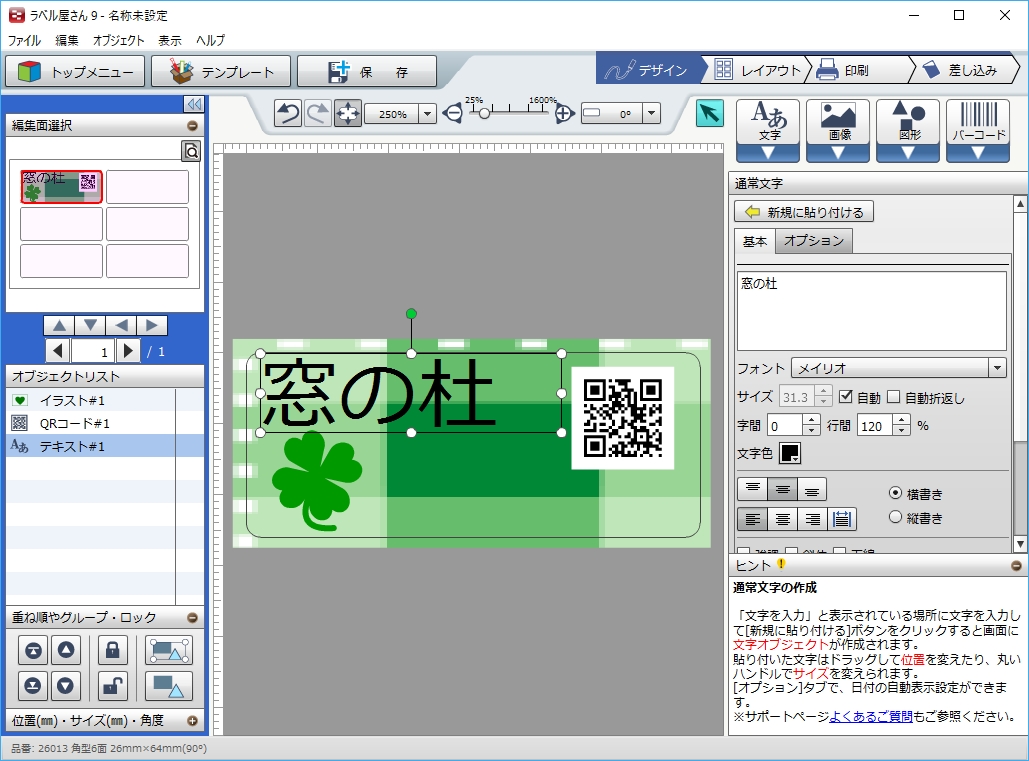This screenshot has height=761, width=1029.
Task: Toggle the 自動 size checkbox
Action: (845, 396)
